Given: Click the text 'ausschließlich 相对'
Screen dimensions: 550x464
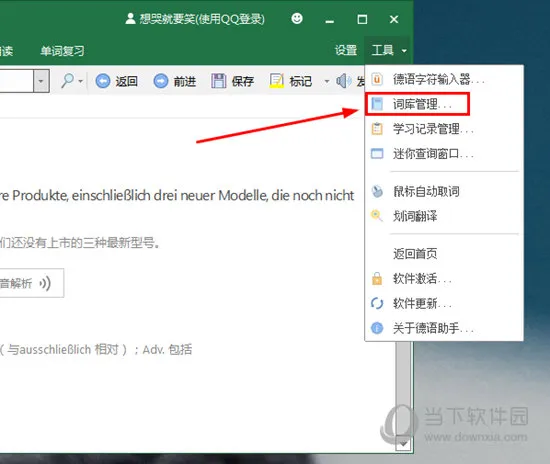Looking at the screenshot, I should [x=69, y=349].
